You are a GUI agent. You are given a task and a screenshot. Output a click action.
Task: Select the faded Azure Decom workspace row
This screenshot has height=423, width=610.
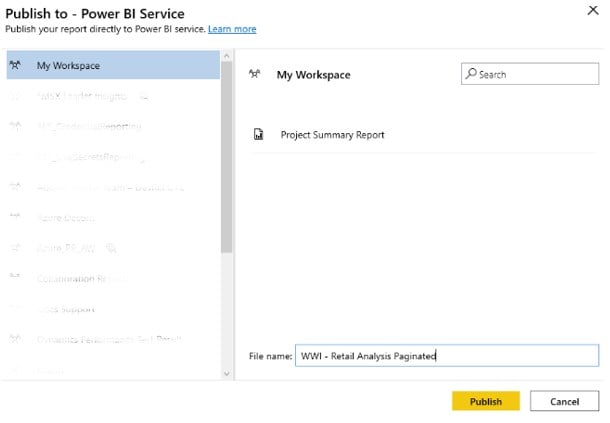pos(113,218)
